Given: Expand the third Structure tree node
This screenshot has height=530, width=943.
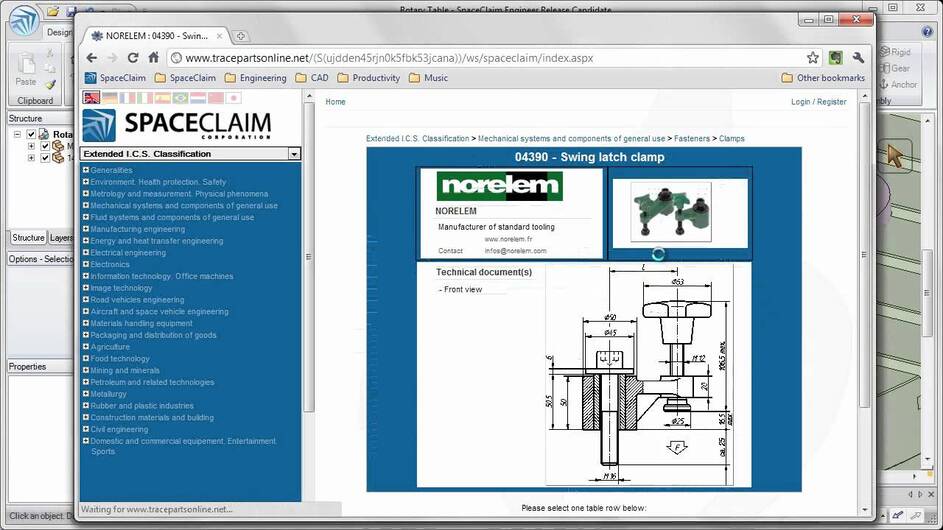Looking at the screenshot, I should (x=31, y=158).
